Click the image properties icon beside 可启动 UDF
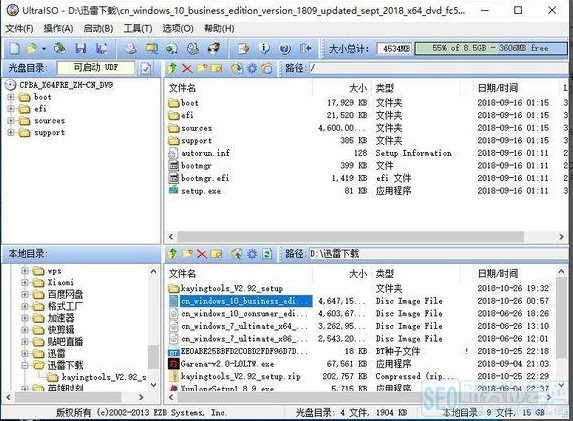 pyautogui.click(x=146, y=68)
